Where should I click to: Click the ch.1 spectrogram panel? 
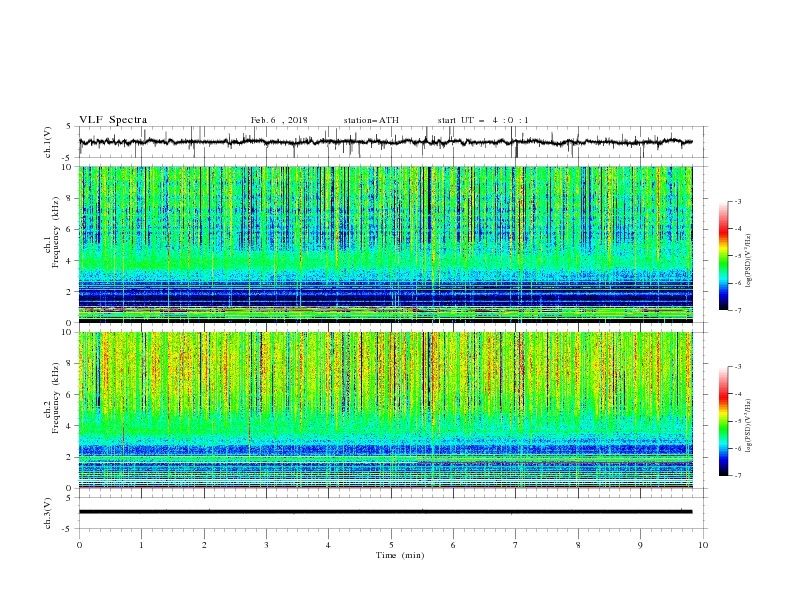[x=386, y=244]
